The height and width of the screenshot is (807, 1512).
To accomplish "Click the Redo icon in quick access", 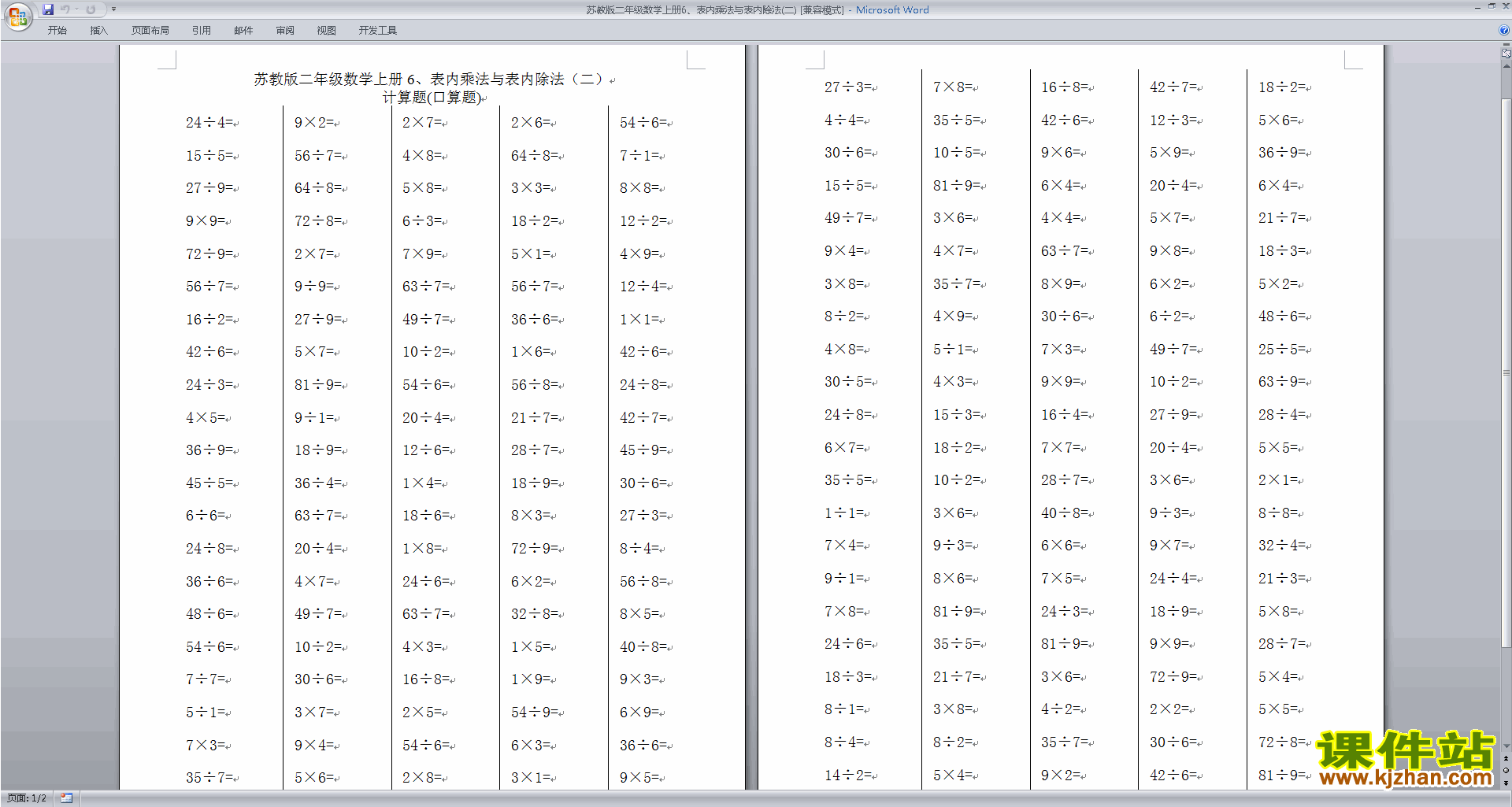I will [x=91, y=9].
